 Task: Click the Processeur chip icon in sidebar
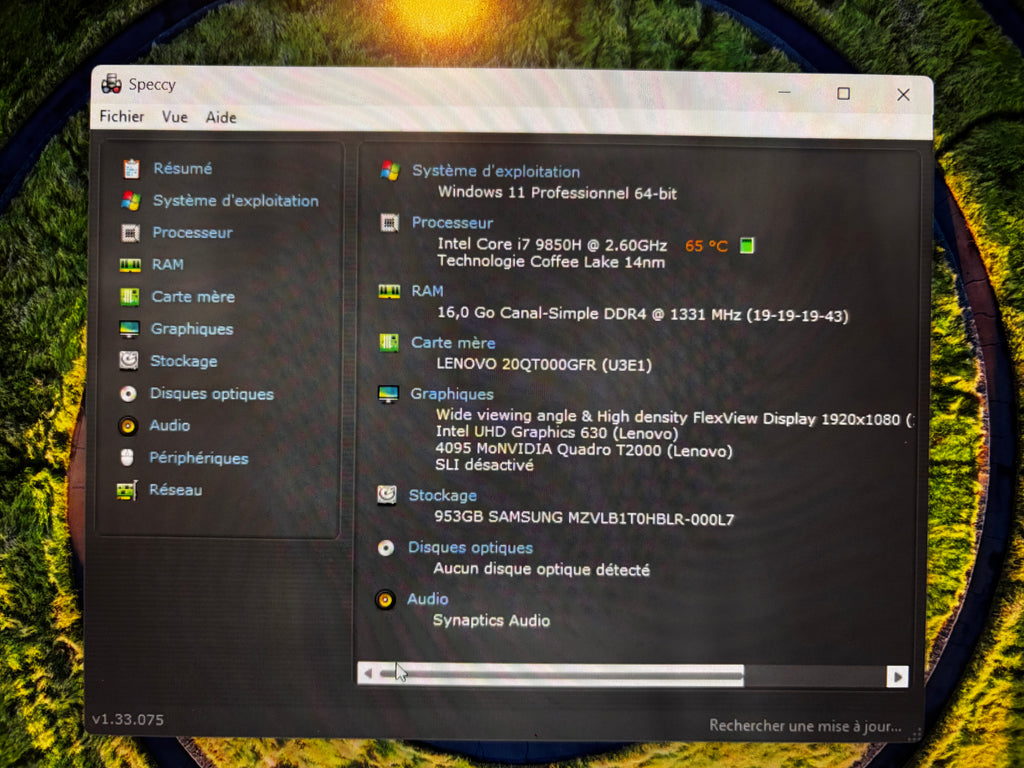click(130, 232)
